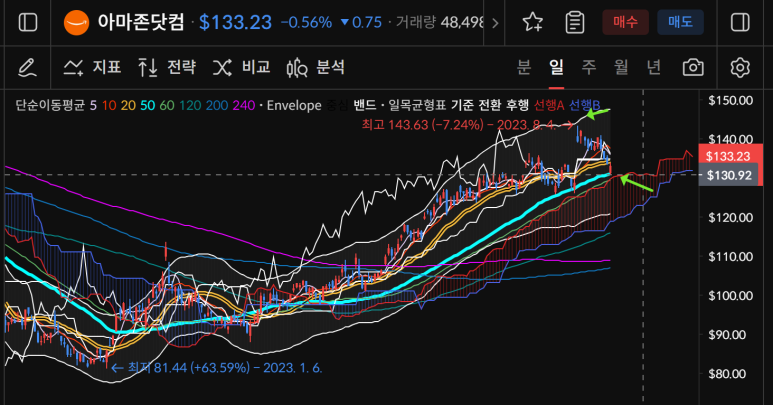Switch to 분 minute chart tab
This screenshot has height=405, width=773.
click(x=524, y=67)
